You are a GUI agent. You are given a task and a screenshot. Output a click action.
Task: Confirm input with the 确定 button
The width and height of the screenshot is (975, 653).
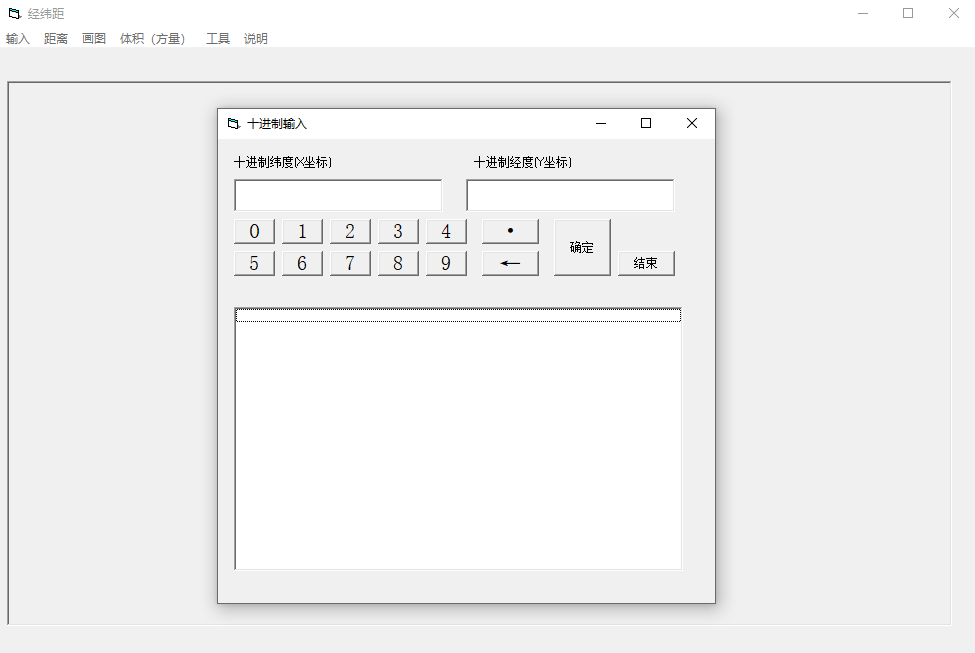pos(582,247)
